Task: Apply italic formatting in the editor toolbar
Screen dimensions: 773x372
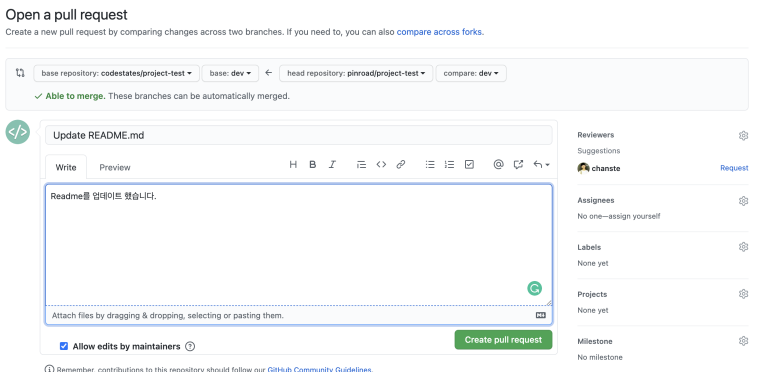Action: click(x=332, y=165)
